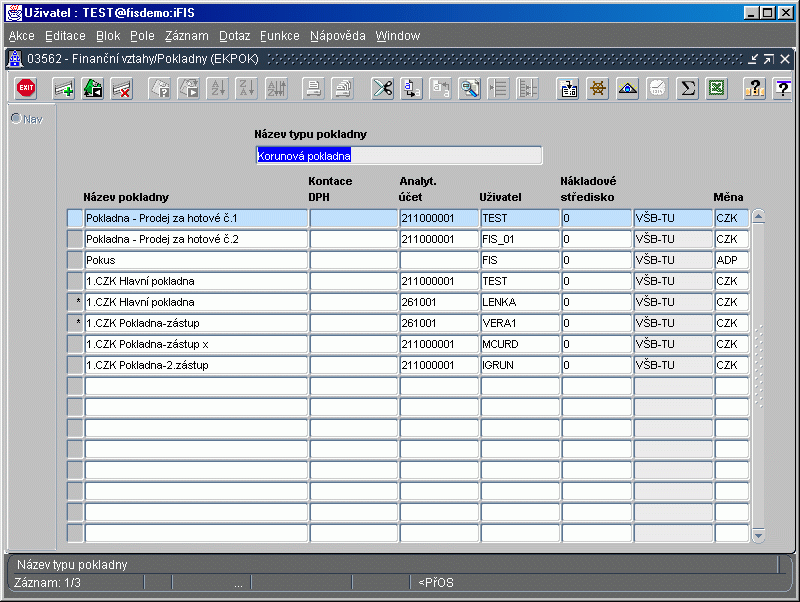The image size is (800, 602).
Task: Click the user cell 'IGRUN'
Action: click(x=520, y=365)
